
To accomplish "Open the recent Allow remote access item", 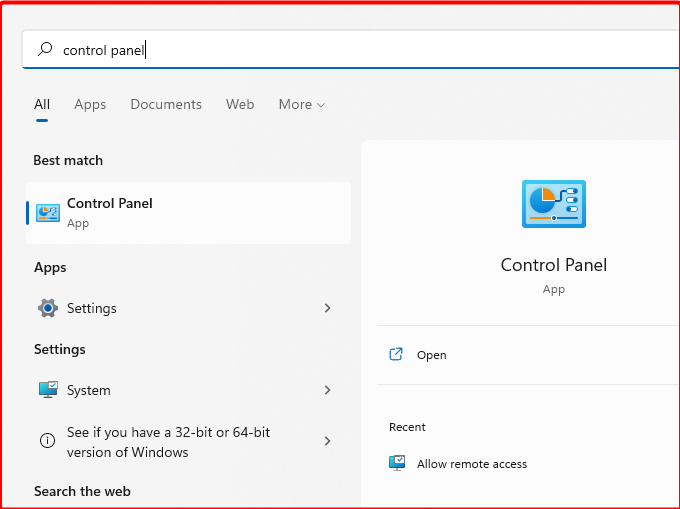I will tap(472, 464).
